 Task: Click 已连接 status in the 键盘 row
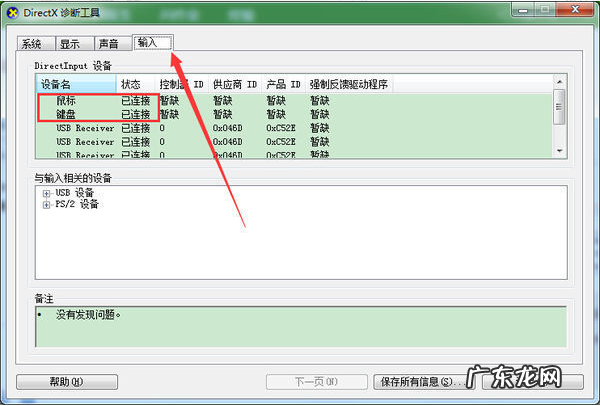[135, 114]
